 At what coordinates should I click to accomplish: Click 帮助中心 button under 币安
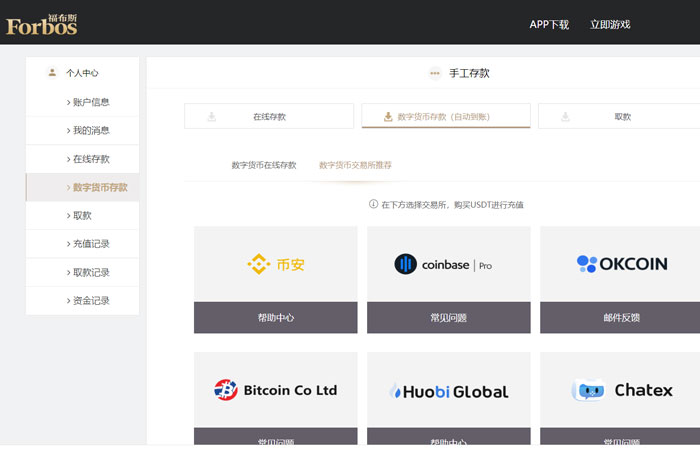tap(275, 318)
